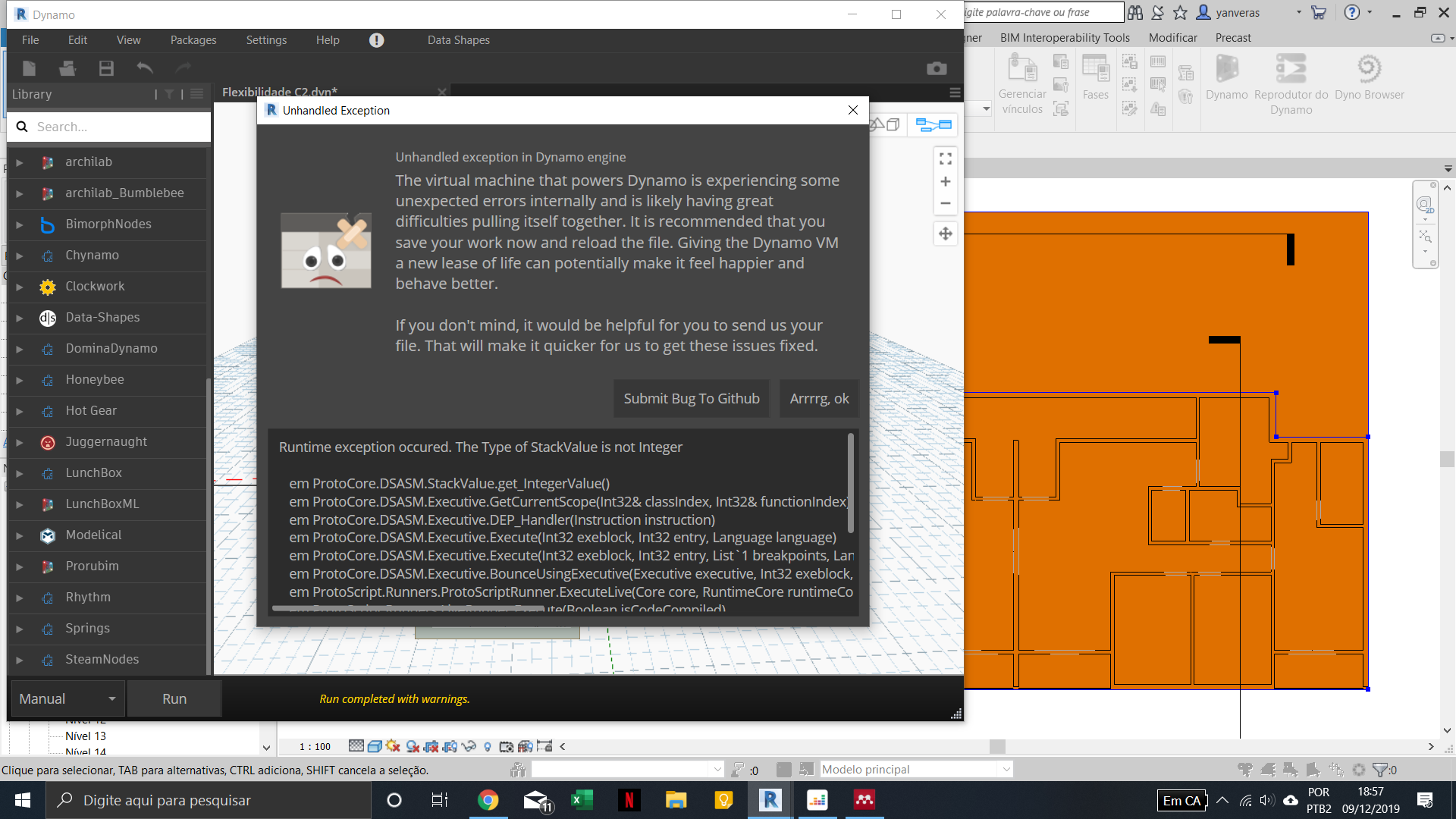The height and width of the screenshot is (819, 1456).
Task: Click the fit-to-screen zoom icon
Action: point(945,158)
